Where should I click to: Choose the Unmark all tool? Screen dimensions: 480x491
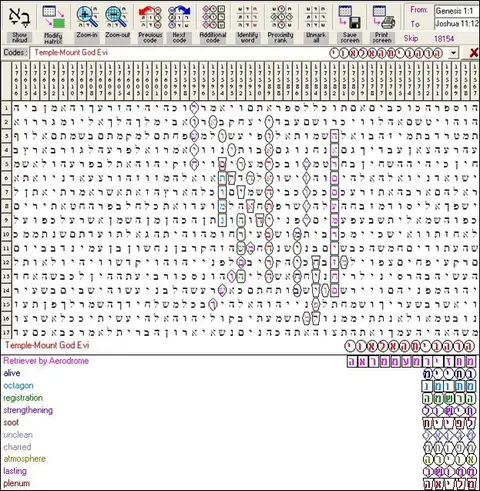(316, 17)
